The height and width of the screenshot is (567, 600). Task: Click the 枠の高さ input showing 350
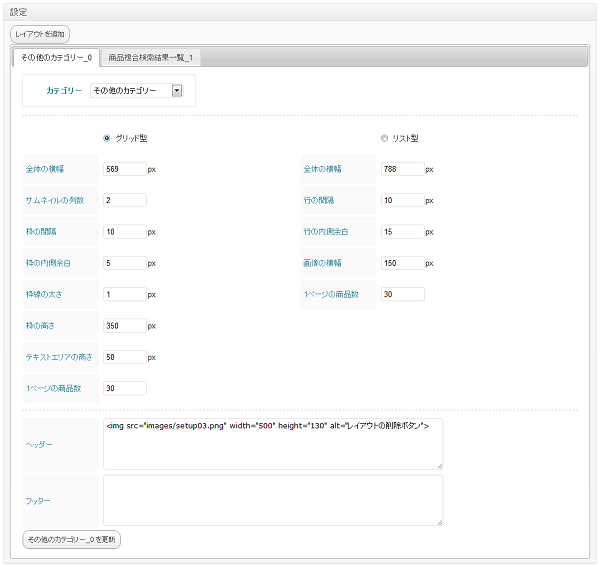(x=125, y=326)
